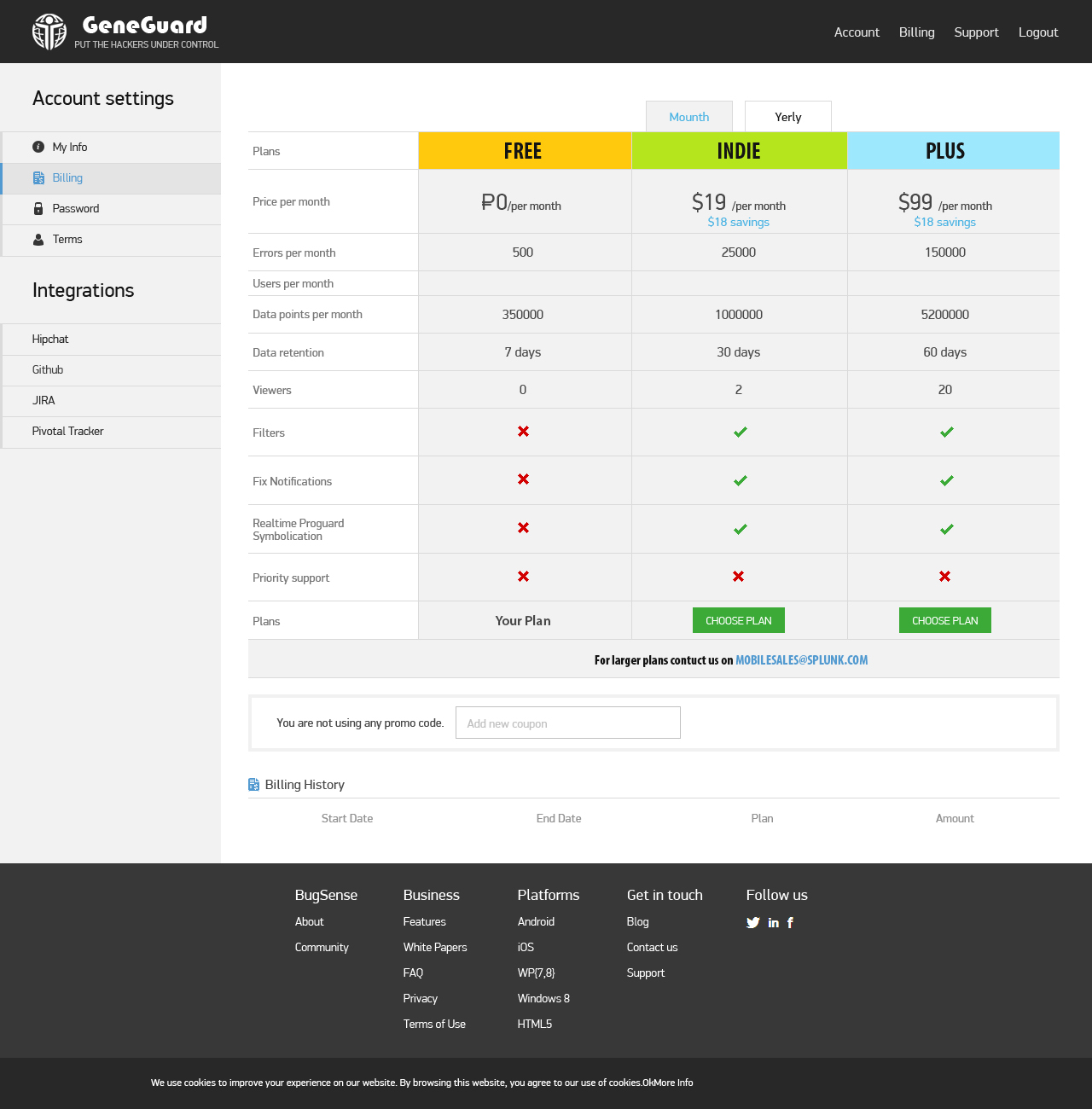This screenshot has height=1109, width=1092.
Task: Click red cross for Priority support in PLUS
Action: click(944, 577)
